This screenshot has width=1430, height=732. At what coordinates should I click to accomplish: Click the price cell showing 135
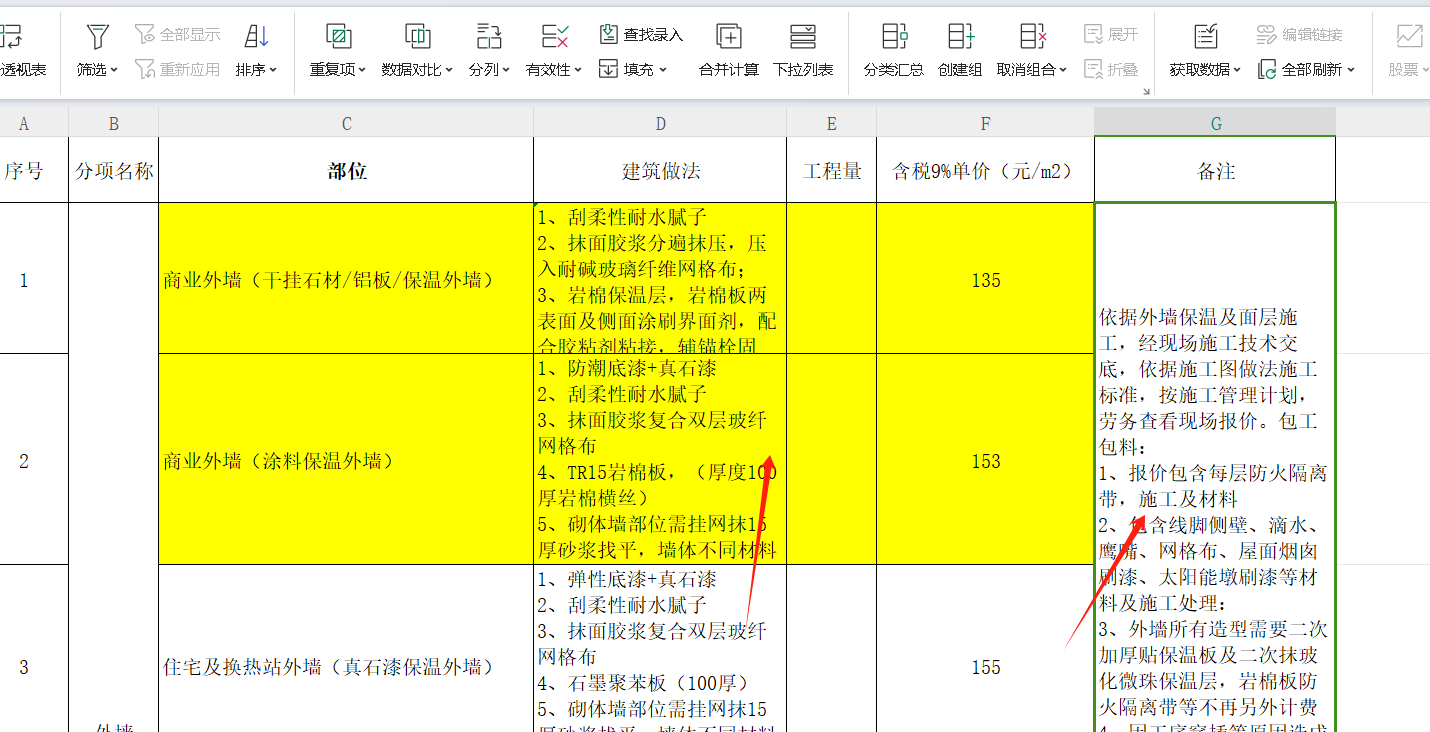[985, 279]
